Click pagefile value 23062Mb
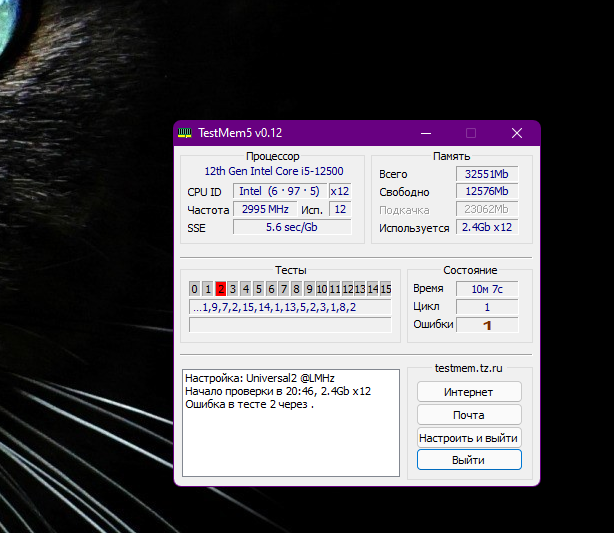614x533 pixels. click(487, 209)
